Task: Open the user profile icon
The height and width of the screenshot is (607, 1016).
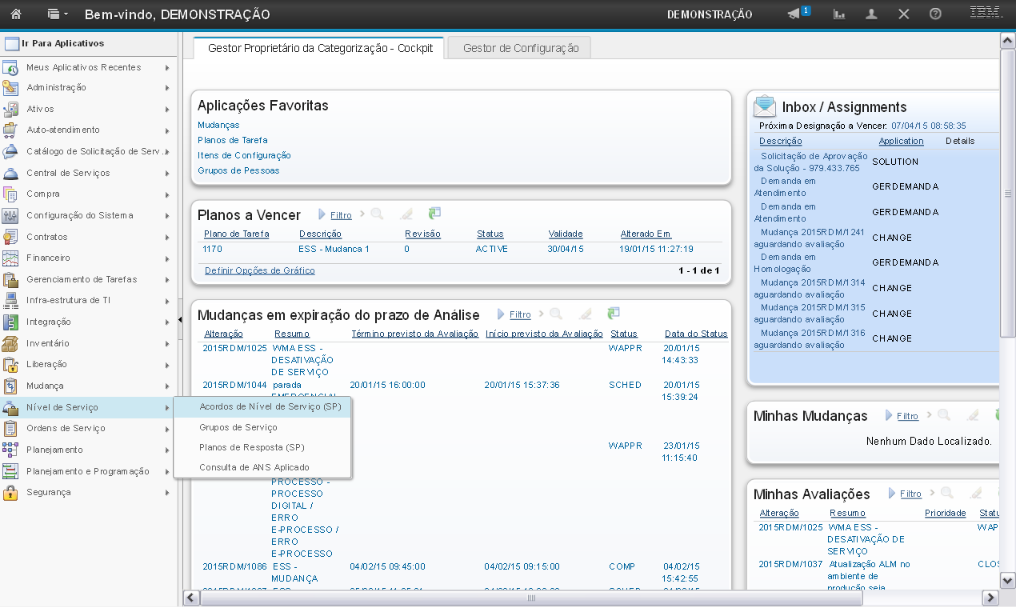Action: [871, 14]
